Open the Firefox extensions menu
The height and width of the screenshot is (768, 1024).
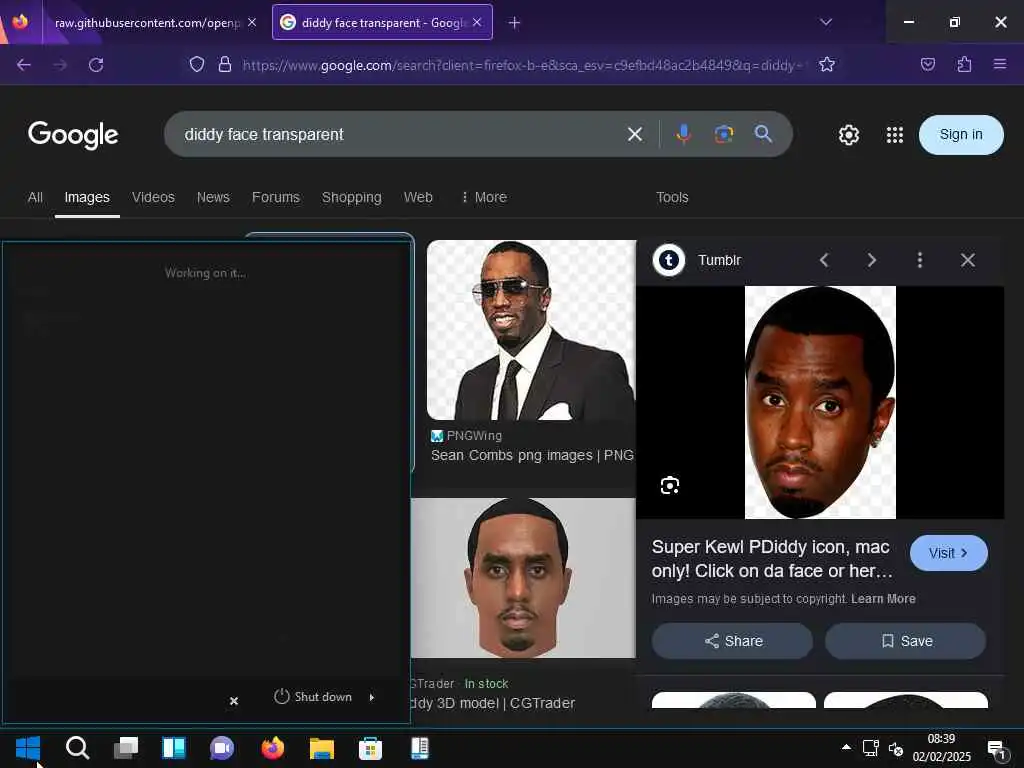click(964, 65)
